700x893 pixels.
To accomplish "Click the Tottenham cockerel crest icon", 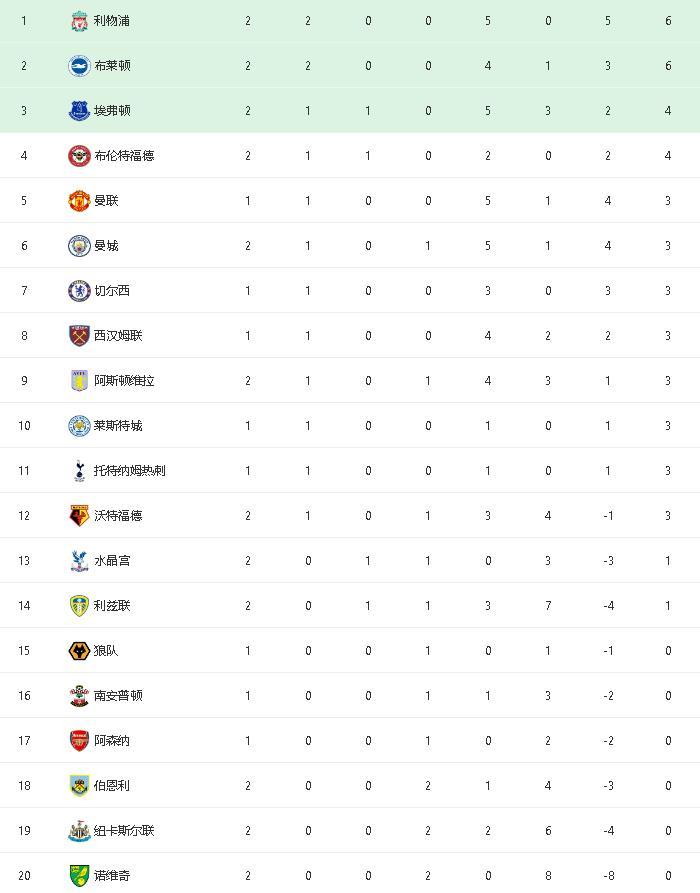I will pos(79,471).
